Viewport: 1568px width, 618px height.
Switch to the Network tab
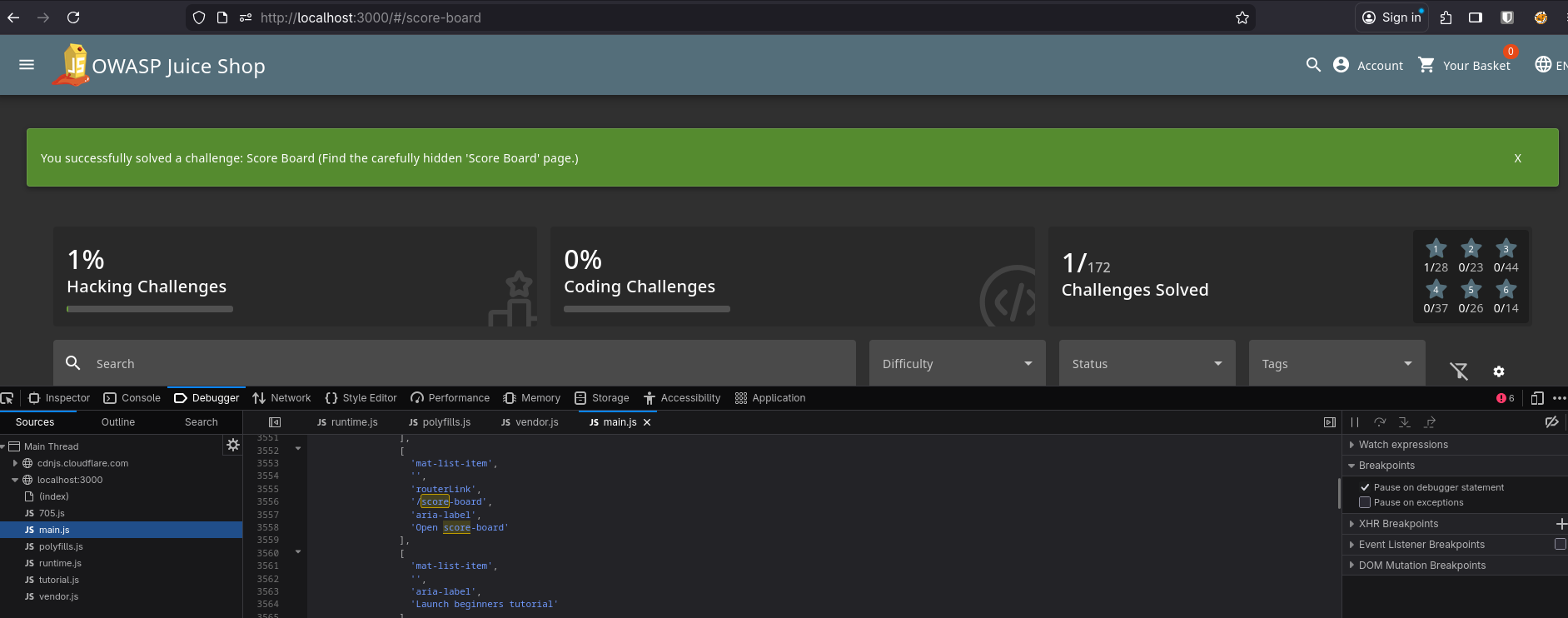pyautogui.click(x=281, y=398)
